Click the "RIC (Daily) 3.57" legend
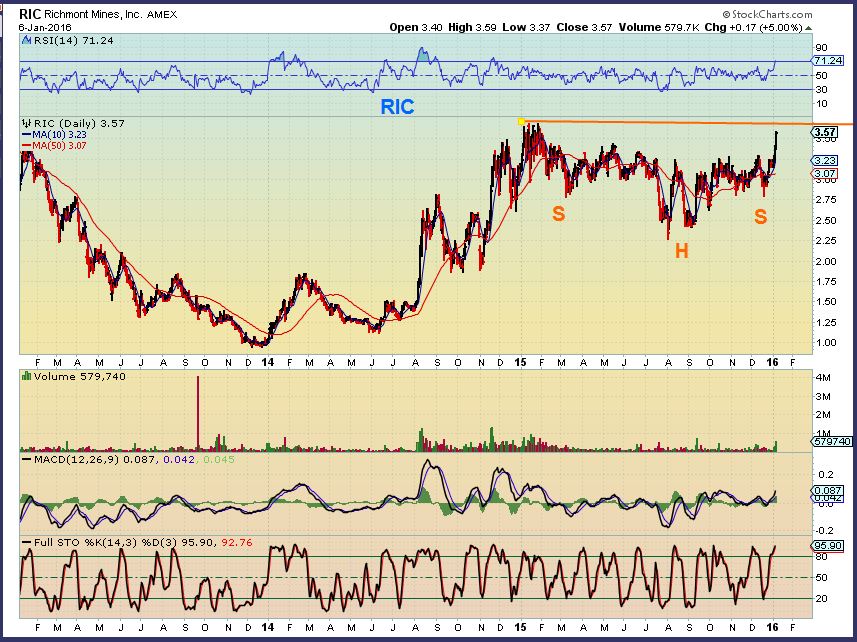 point(79,123)
